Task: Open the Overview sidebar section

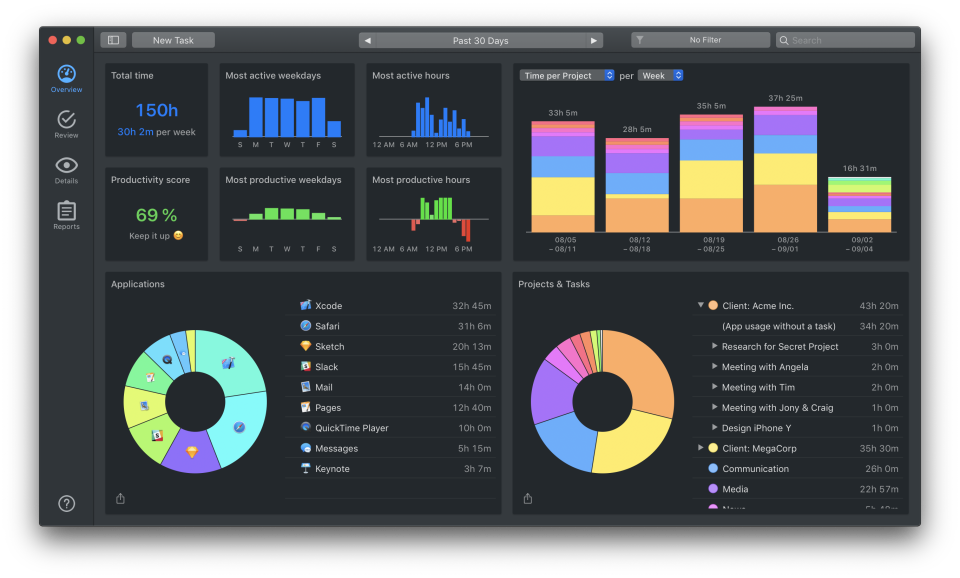Action: 66,79
